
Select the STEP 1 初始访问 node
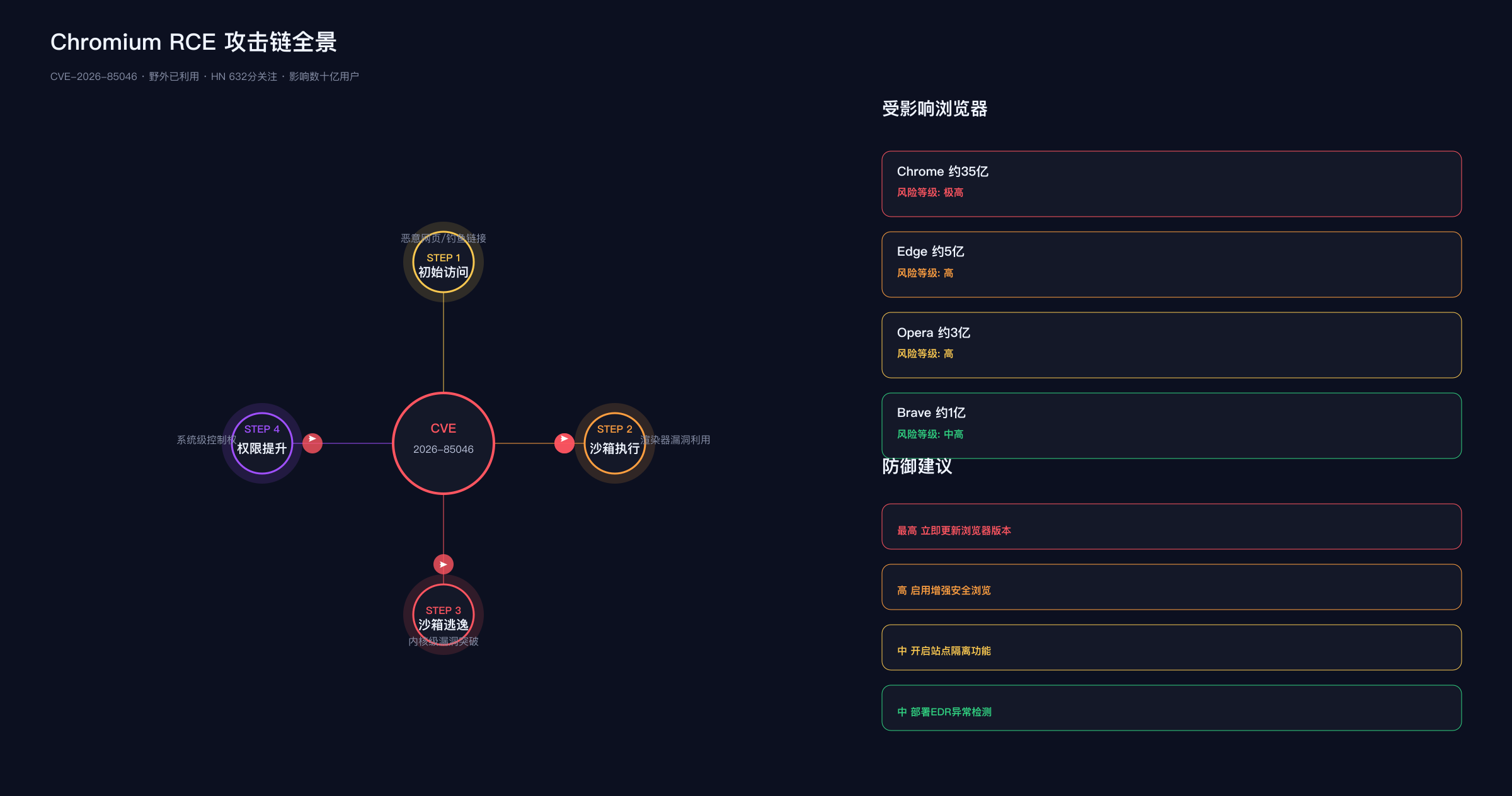(x=444, y=262)
